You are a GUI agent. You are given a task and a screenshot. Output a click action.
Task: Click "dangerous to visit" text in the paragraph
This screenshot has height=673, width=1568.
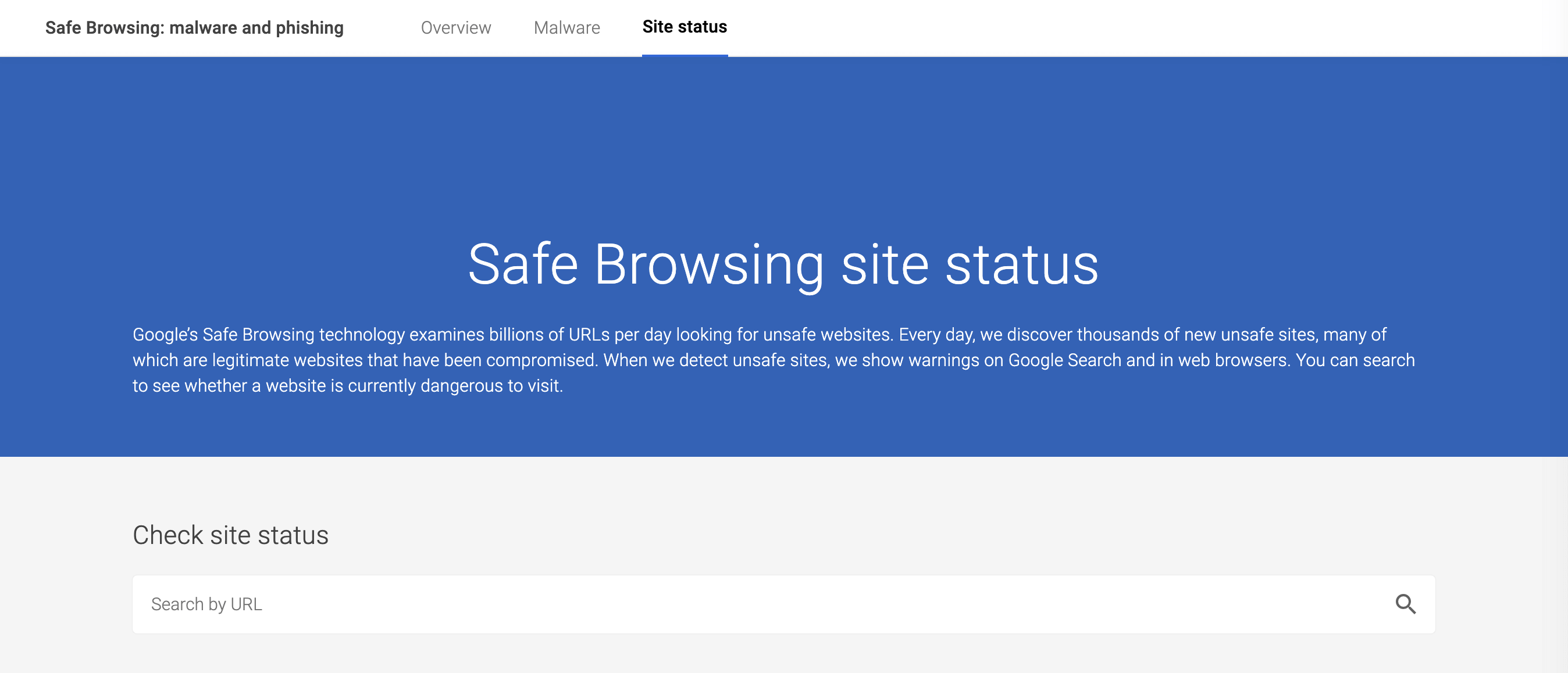click(491, 386)
